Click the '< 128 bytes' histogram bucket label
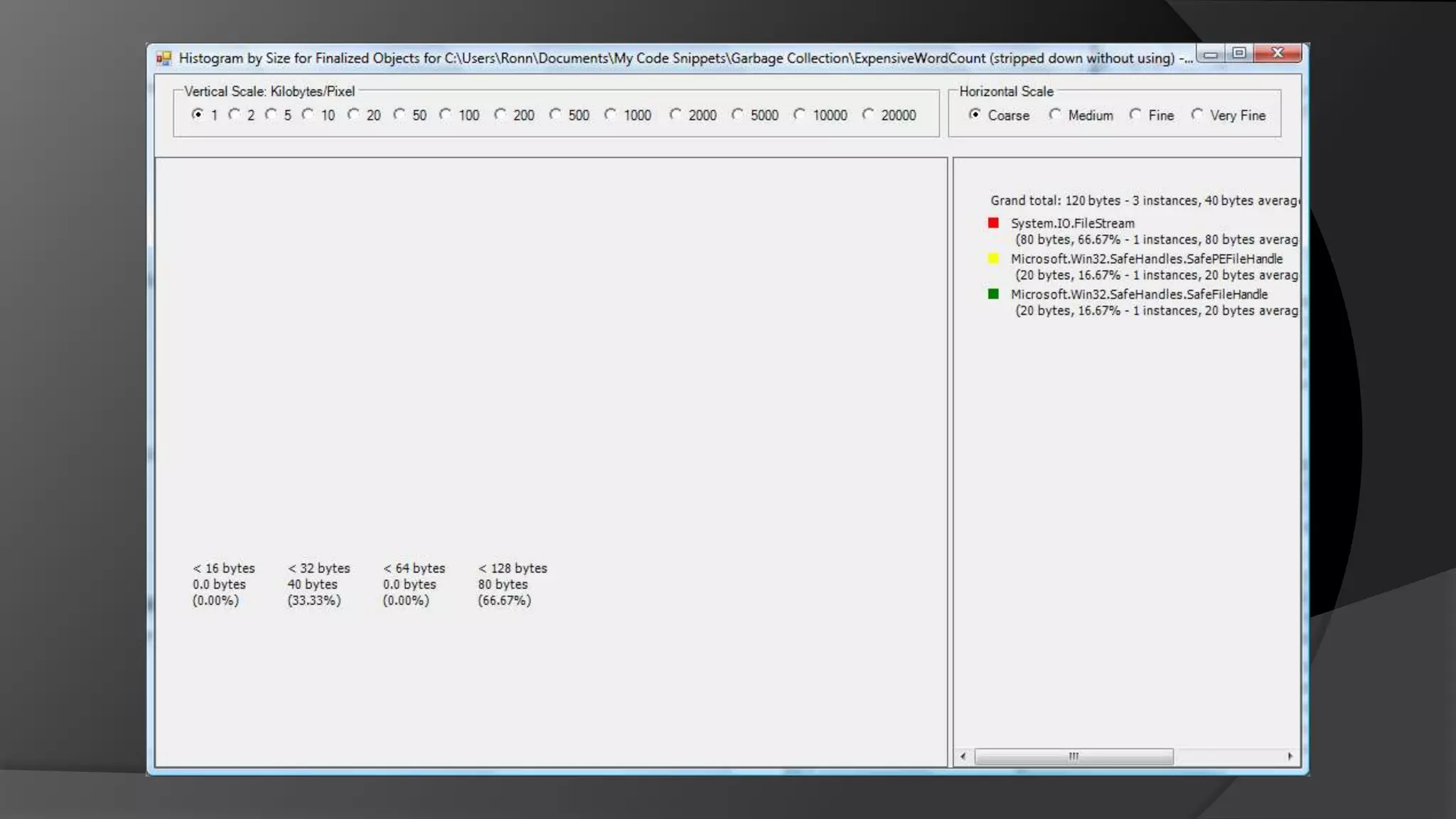The height and width of the screenshot is (819, 1456). [x=513, y=568]
